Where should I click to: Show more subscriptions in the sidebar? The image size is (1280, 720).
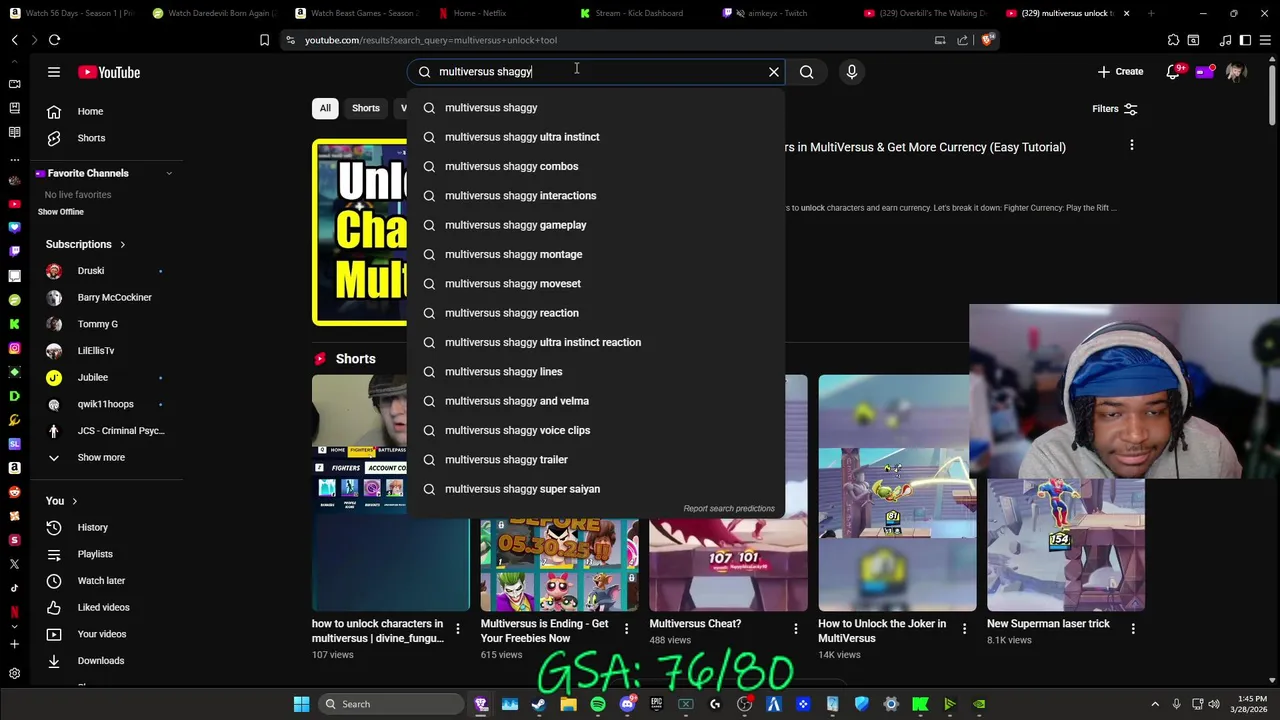[x=101, y=457]
